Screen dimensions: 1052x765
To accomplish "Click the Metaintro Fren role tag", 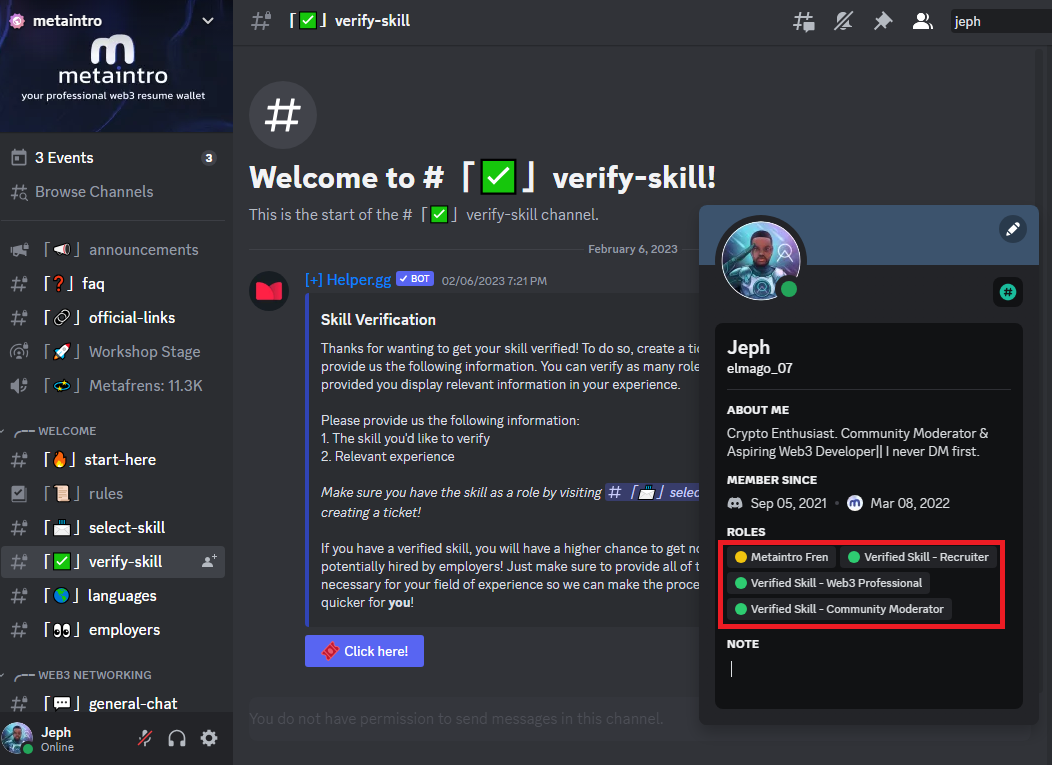I will click(782, 557).
